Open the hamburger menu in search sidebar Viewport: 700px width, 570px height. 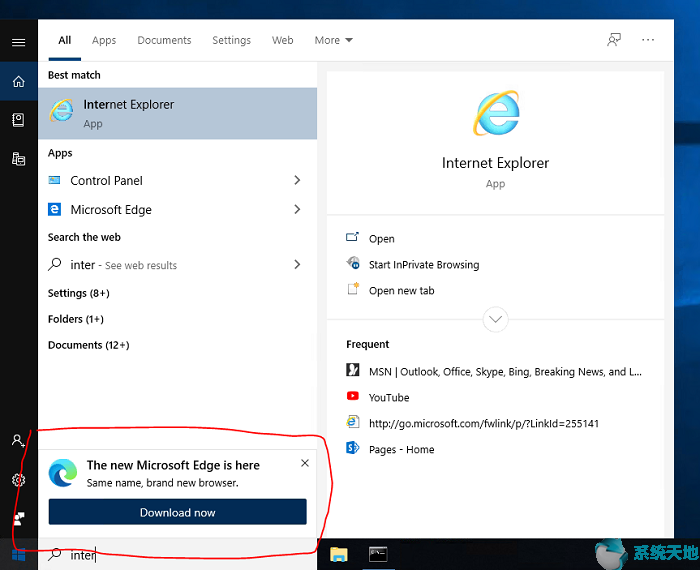18,42
